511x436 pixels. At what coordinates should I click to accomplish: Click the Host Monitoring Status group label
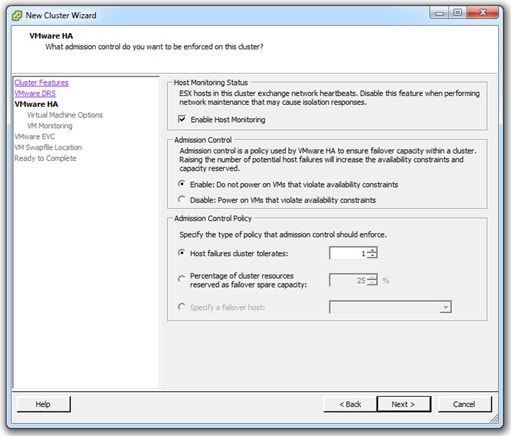(x=211, y=82)
